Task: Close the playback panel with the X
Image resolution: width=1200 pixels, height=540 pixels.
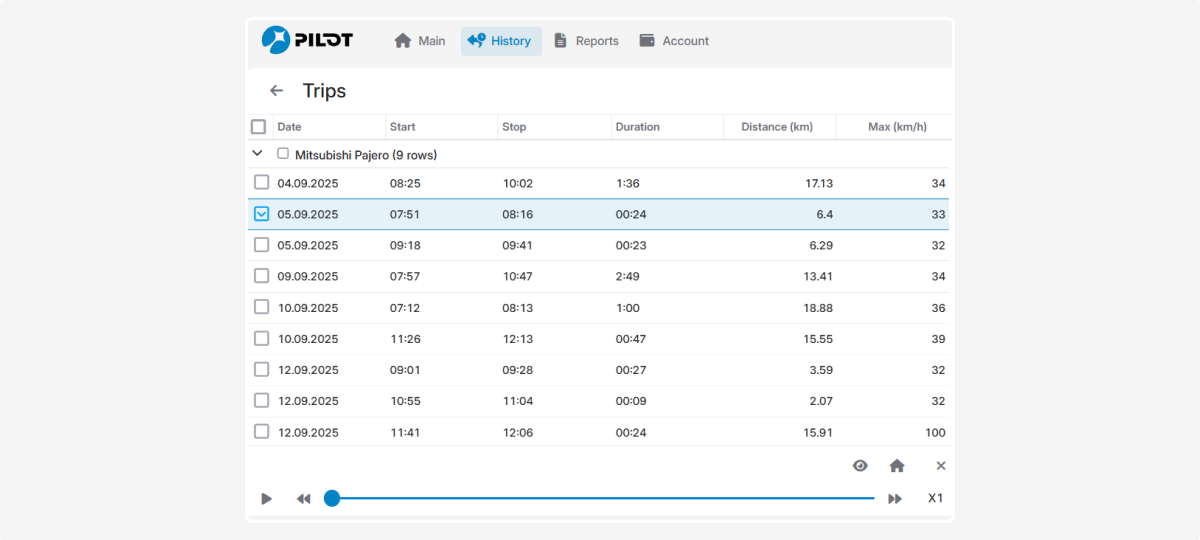Action: (941, 466)
